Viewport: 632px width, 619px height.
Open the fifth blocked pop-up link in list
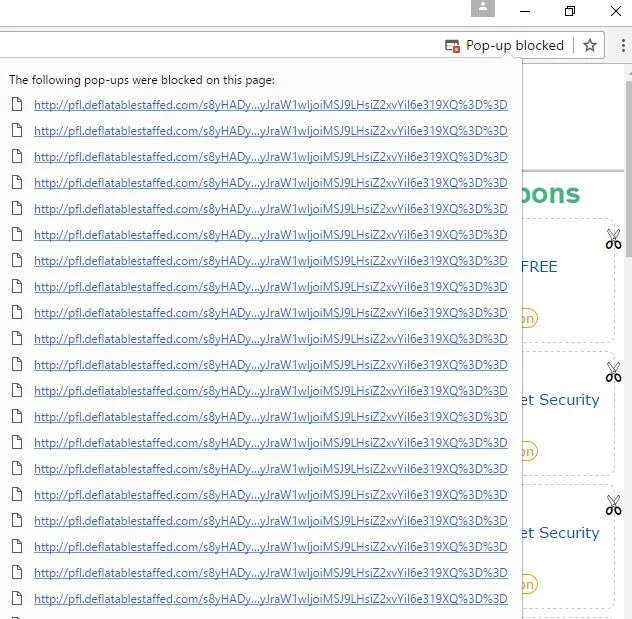pos(270,209)
